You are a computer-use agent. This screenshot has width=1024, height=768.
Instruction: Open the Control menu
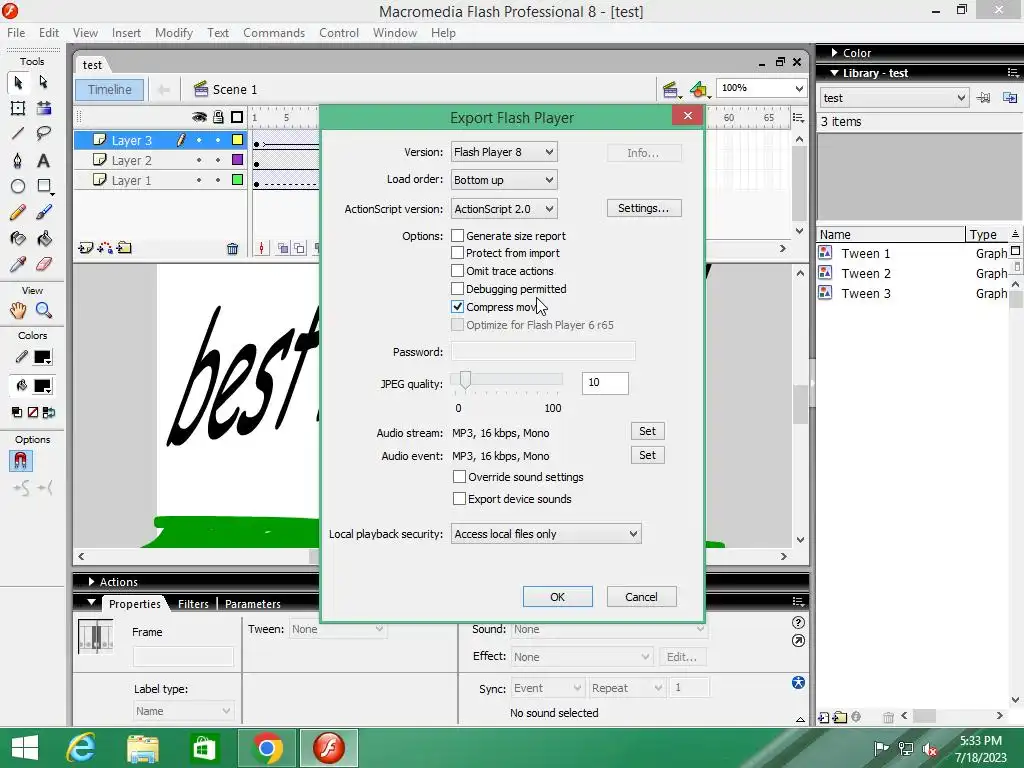click(x=339, y=33)
